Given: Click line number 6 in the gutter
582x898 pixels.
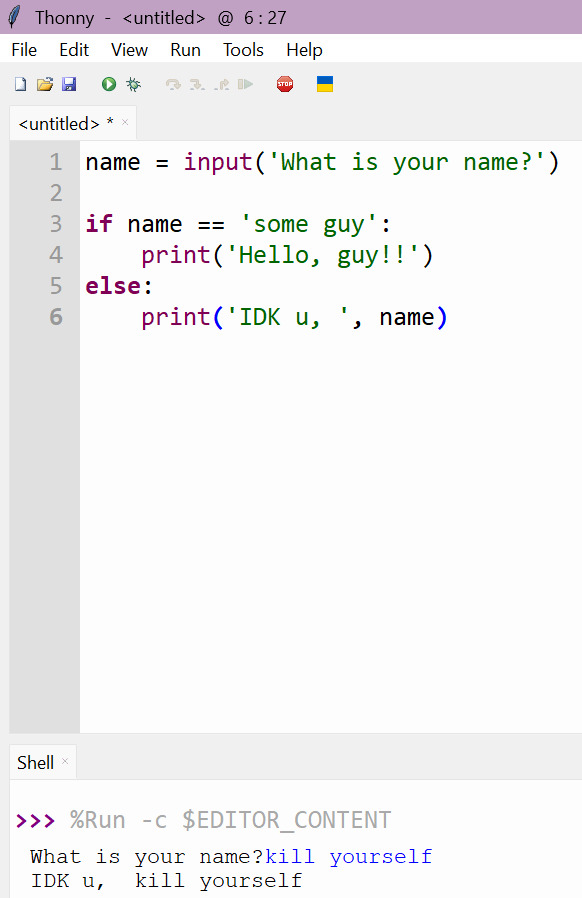Looking at the screenshot, I should pos(56,317).
